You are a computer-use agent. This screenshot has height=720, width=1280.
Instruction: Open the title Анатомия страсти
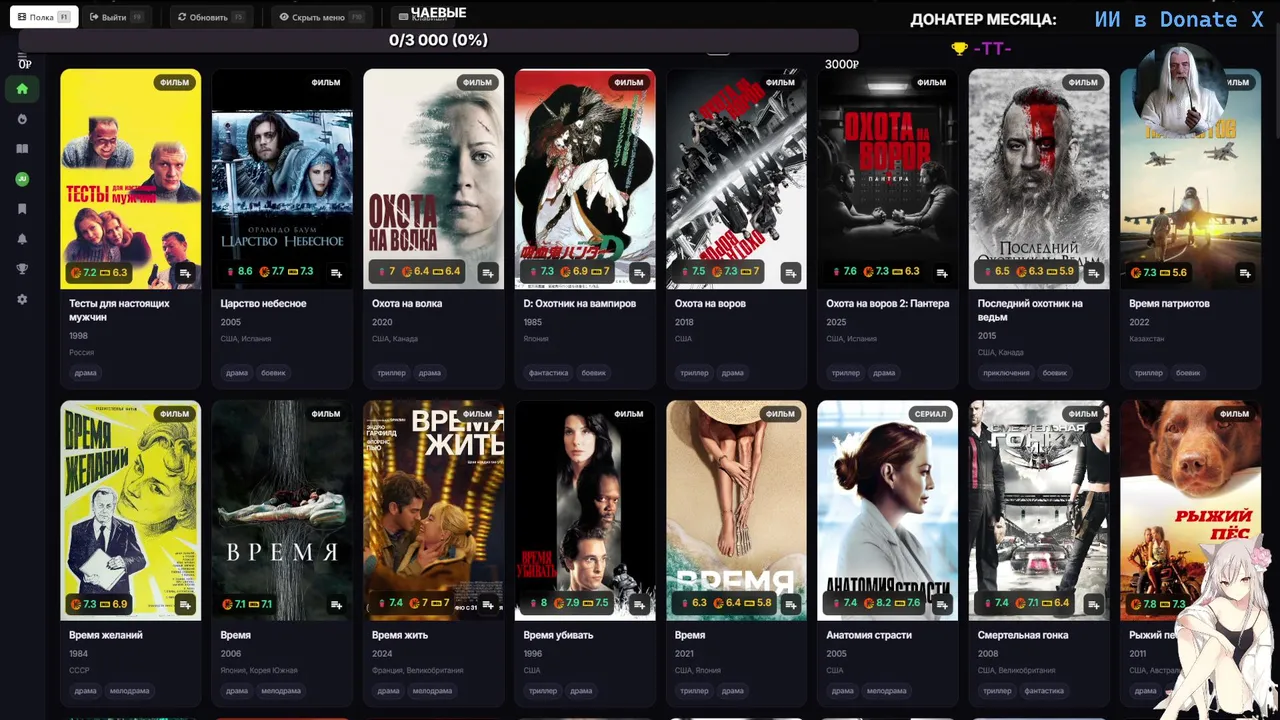(x=869, y=636)
